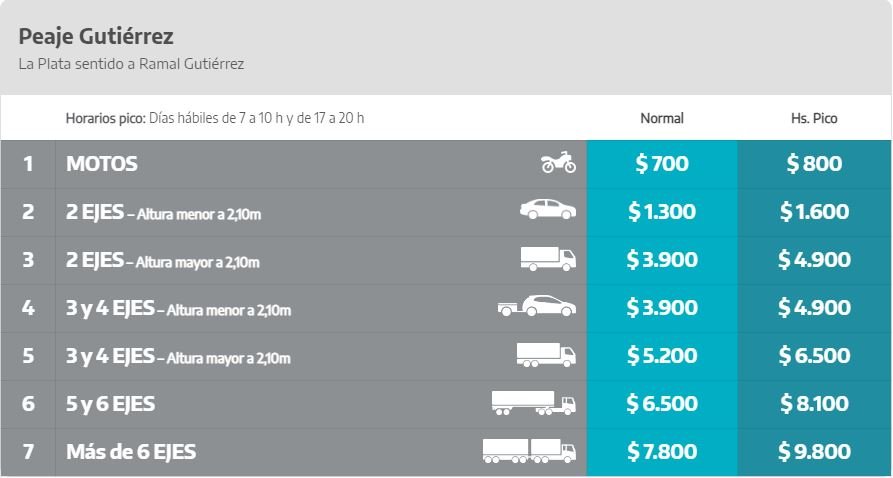The height and width of the screenshot is (478, 893).
Task: Click the sedan car icon in row 2
Action: [x=548, y=210]
